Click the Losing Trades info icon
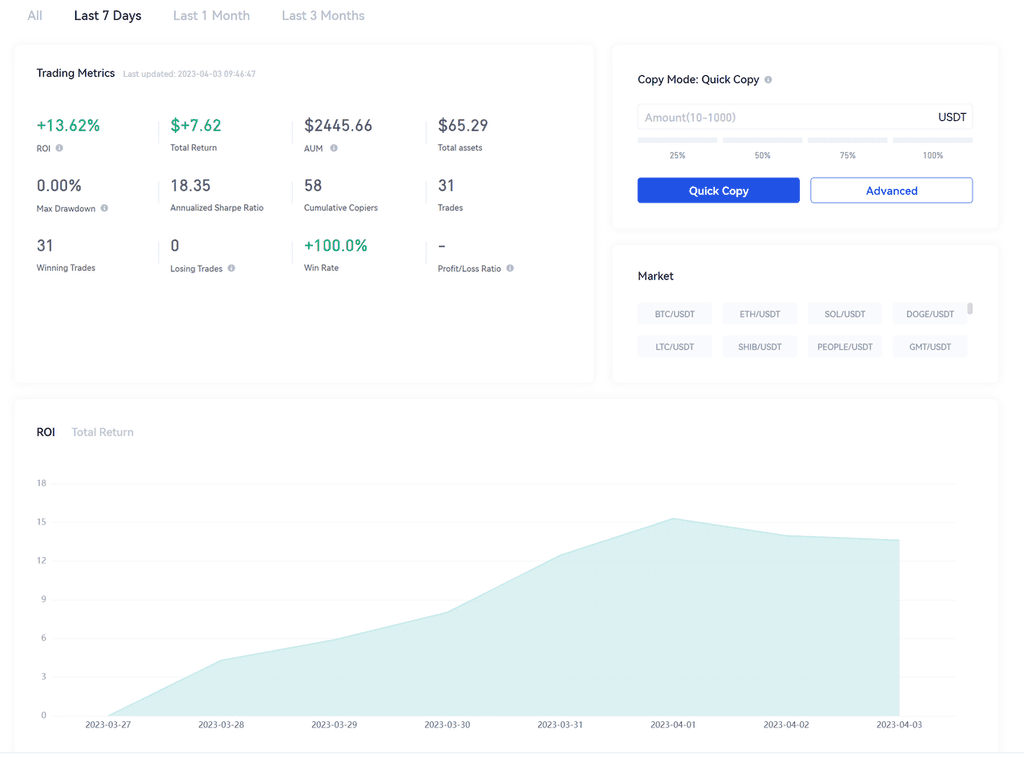This screenshot has width=1024, height=766. click(231, 268)
